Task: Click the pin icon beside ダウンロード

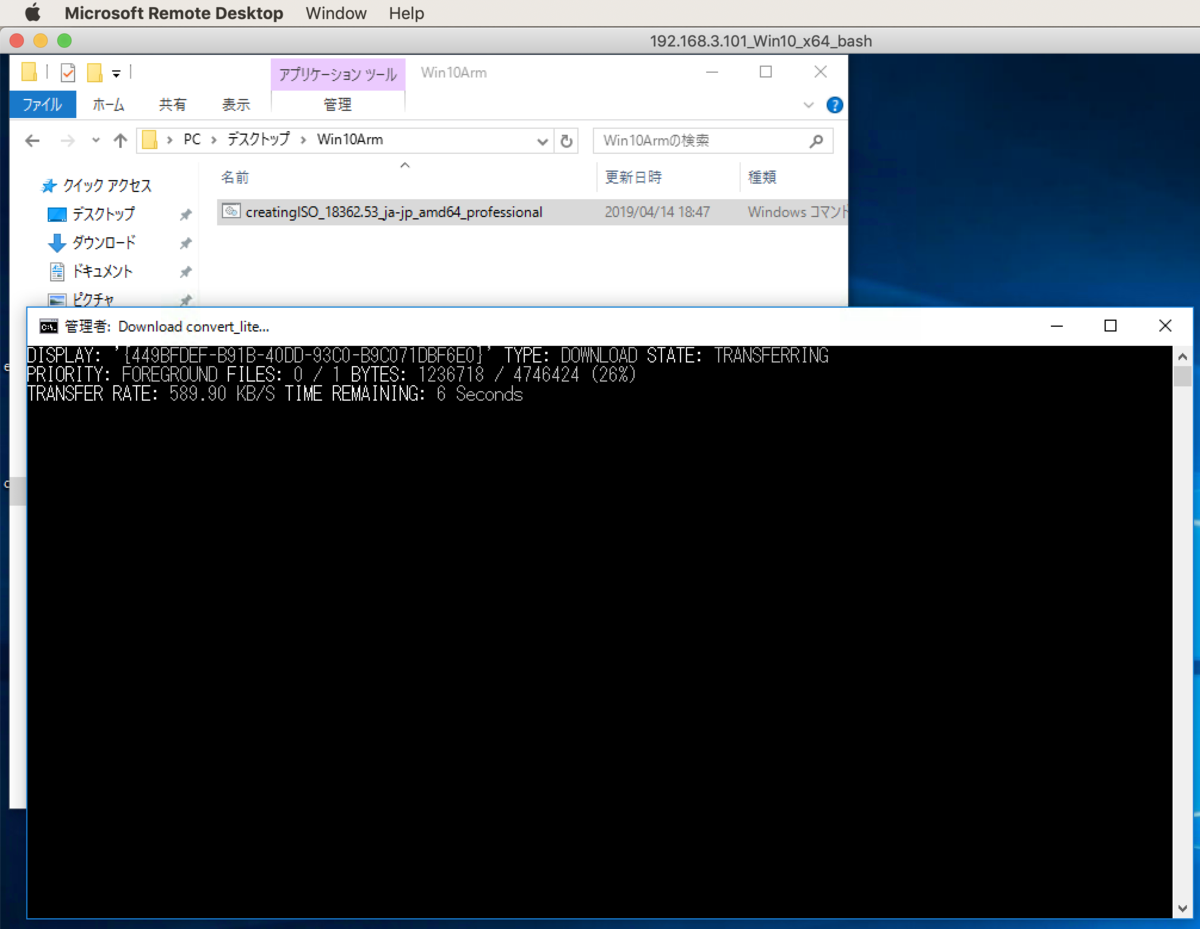Action: pyautogui.click(x=185, y=243)
